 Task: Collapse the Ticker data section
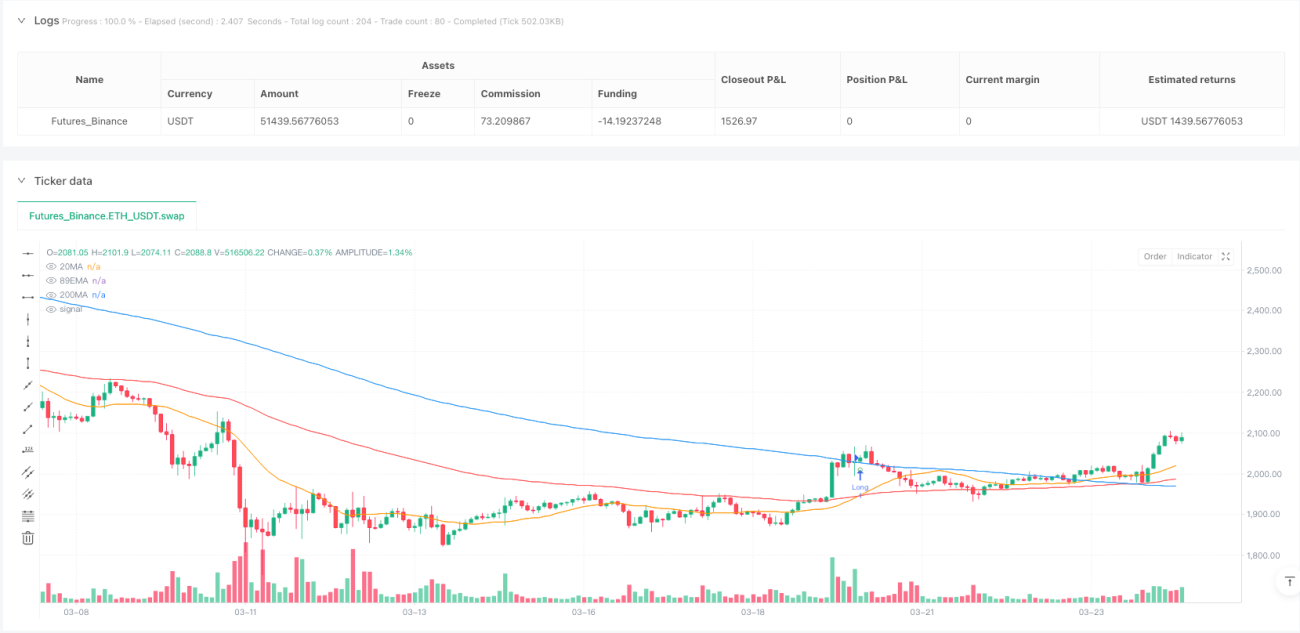[x=22, y=180]
